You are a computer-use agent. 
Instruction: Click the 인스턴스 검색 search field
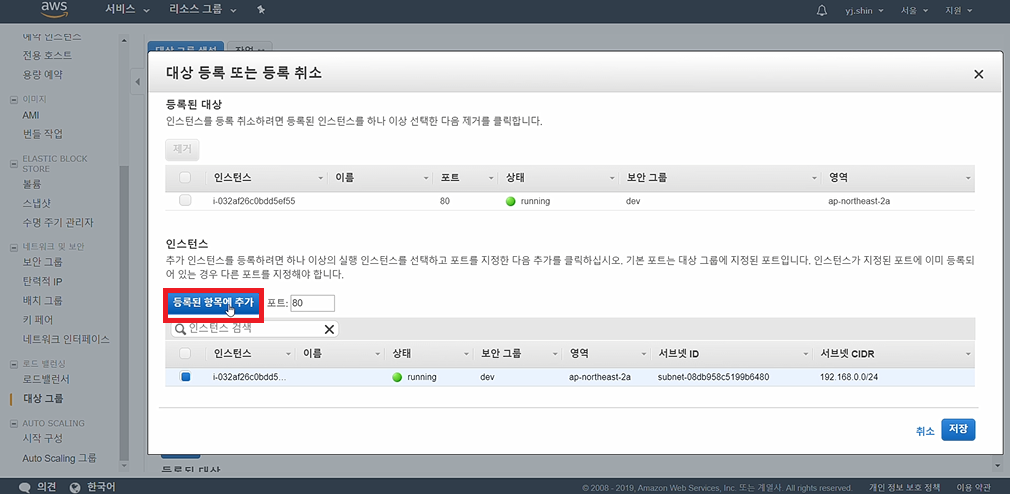[255, 329]
